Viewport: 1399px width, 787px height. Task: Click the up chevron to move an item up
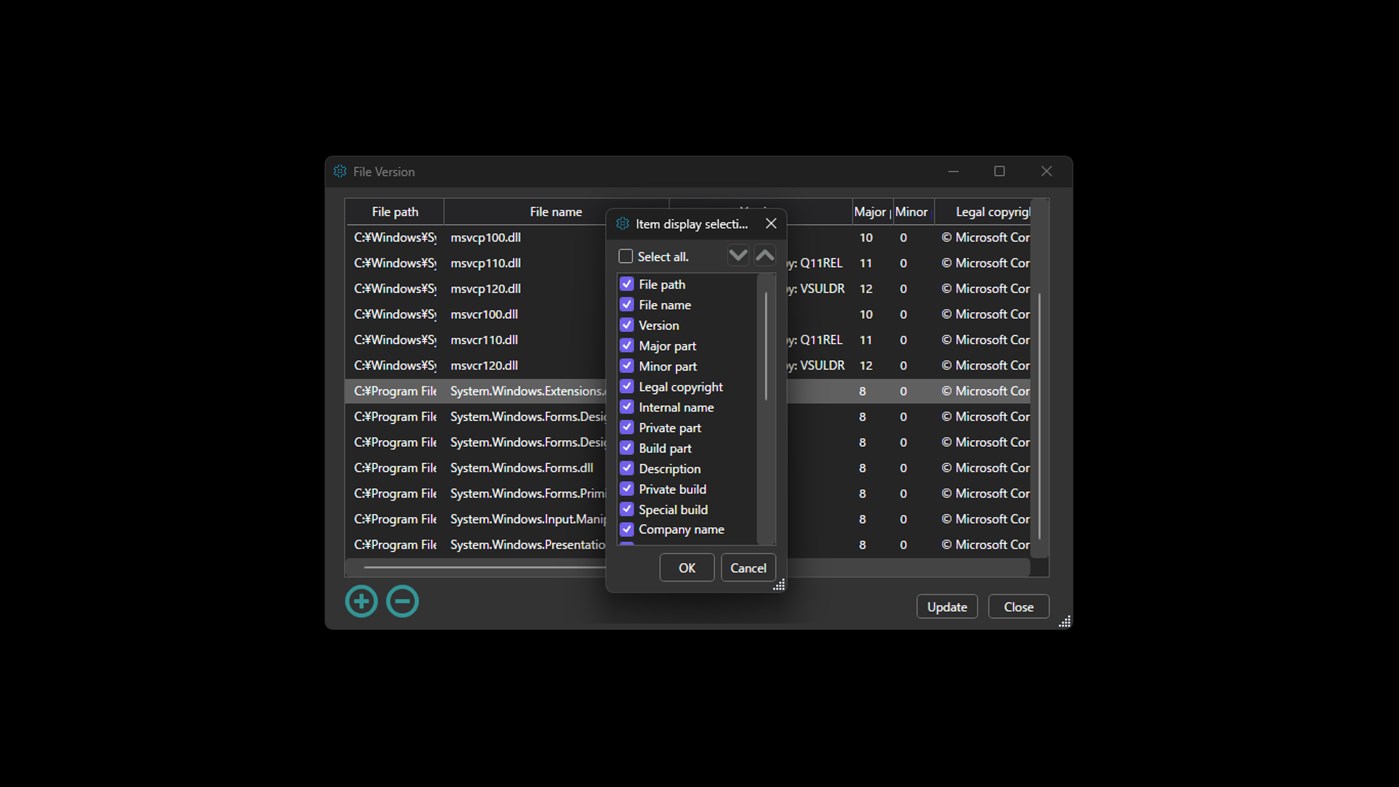(764, 255)
